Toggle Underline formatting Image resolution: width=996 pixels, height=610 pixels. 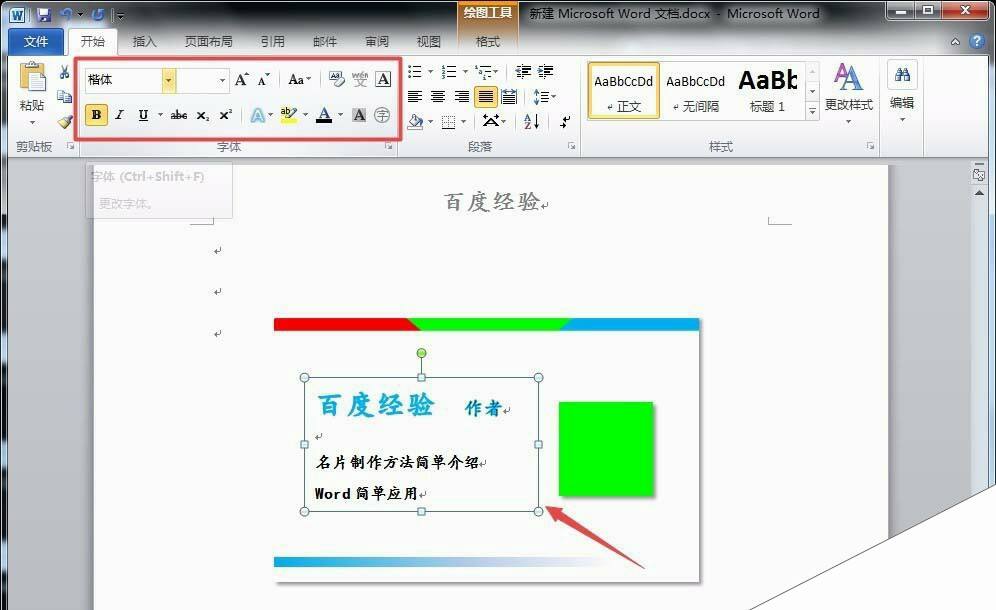(x=143, y=115)
